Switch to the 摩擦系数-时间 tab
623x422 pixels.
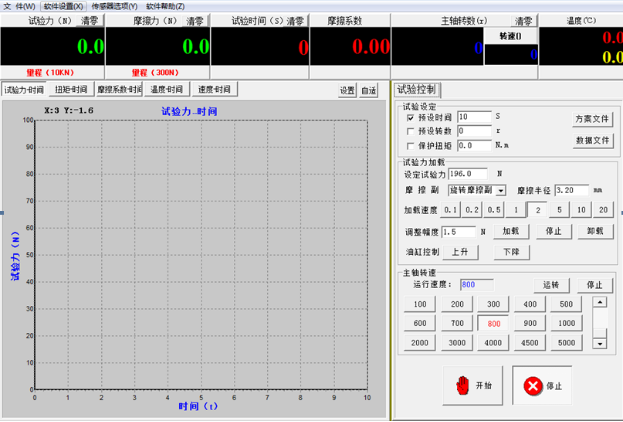[x=119, y=89]
